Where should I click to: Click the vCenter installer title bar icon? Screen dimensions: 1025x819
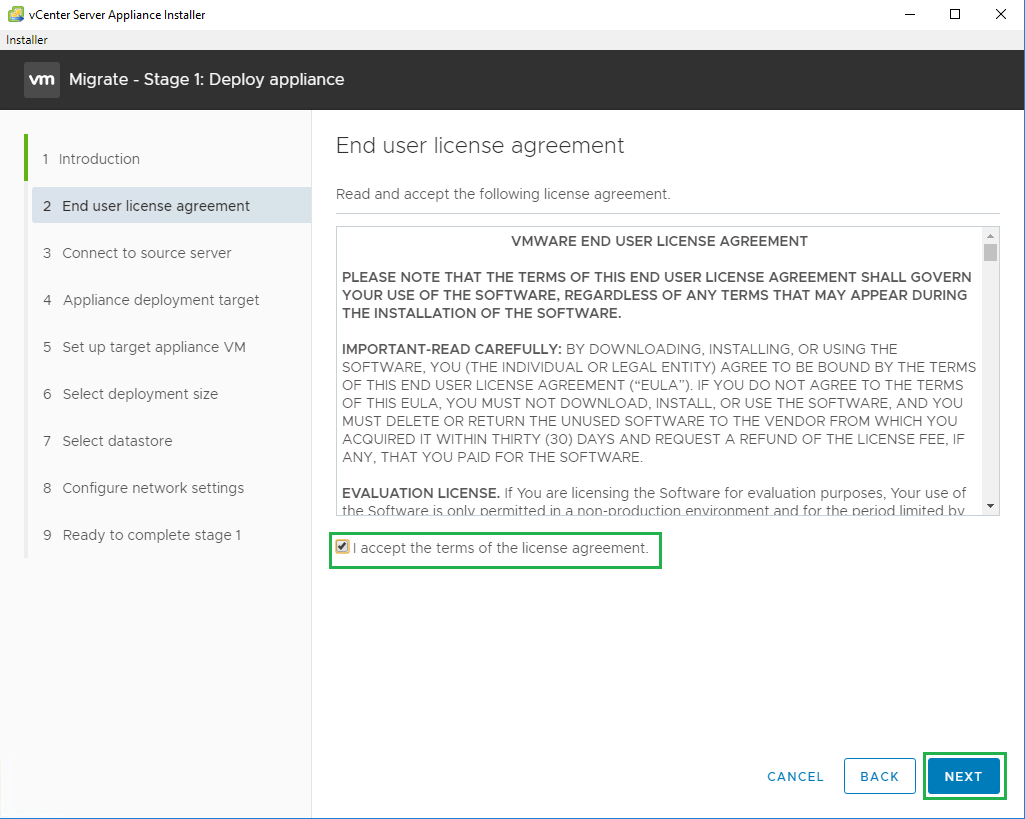tap(15, 15)
